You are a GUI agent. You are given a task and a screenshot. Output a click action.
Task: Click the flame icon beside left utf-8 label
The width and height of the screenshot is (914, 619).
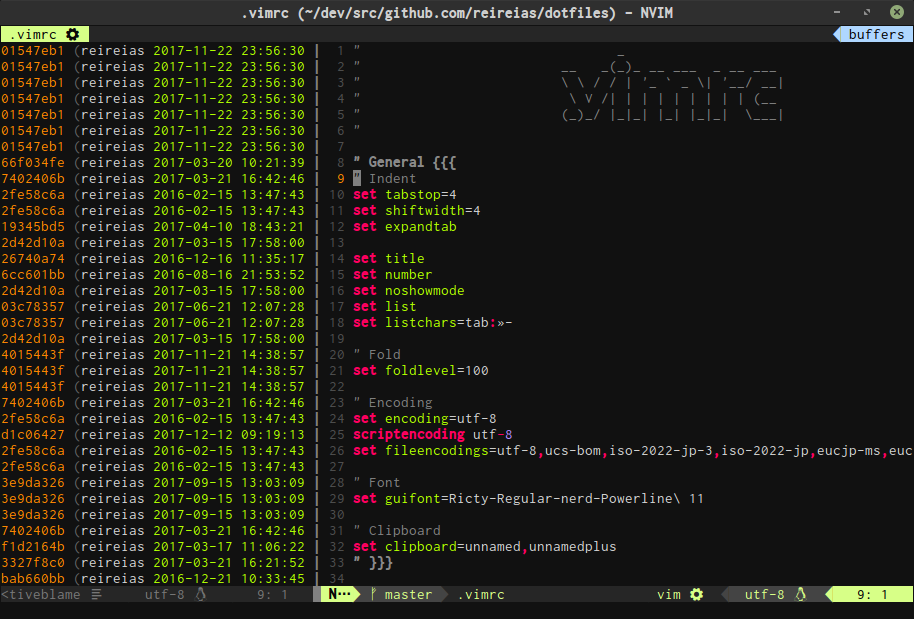point(200,593)
